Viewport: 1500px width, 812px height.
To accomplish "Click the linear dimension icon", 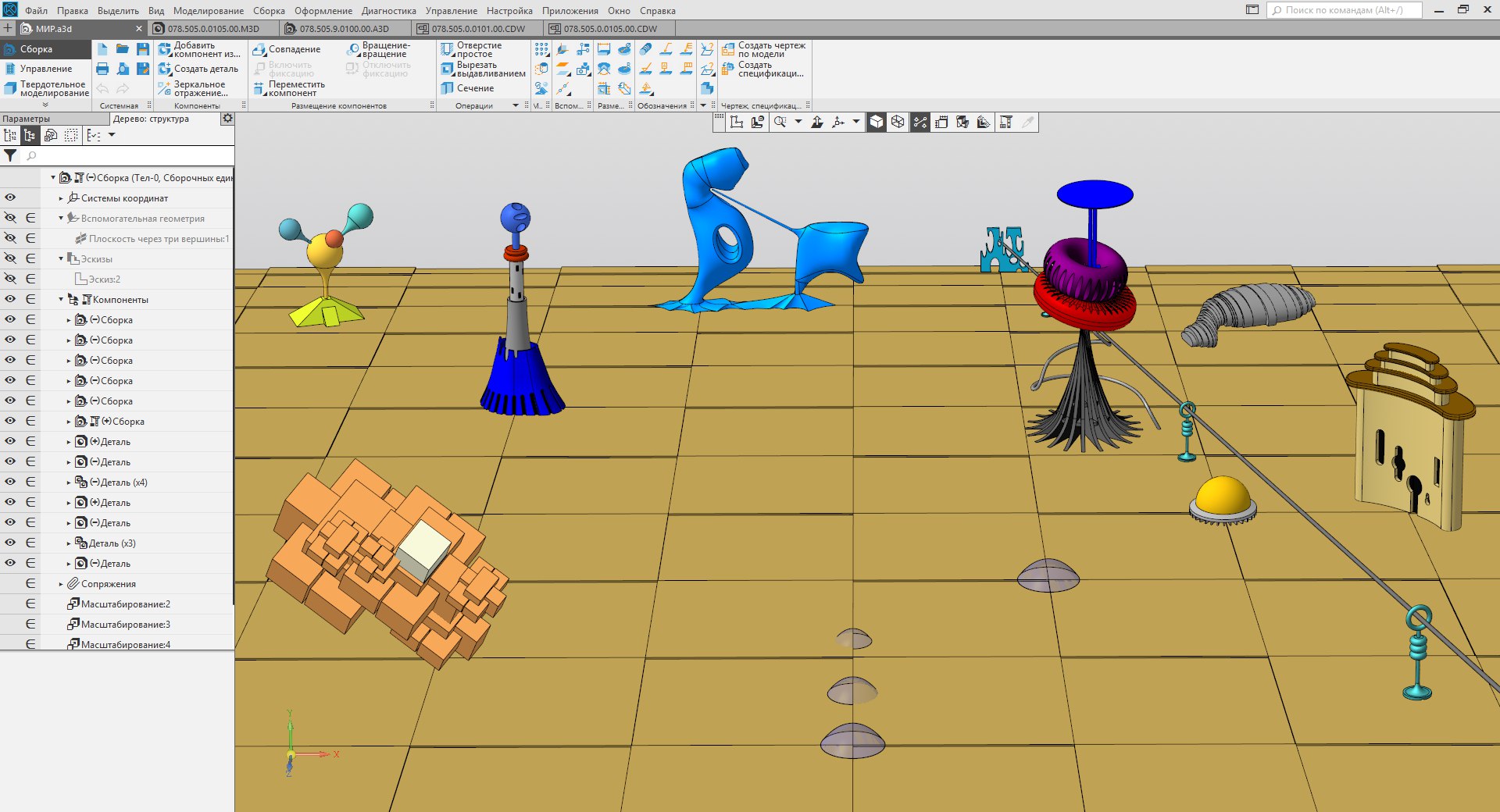I will [604, 48].
